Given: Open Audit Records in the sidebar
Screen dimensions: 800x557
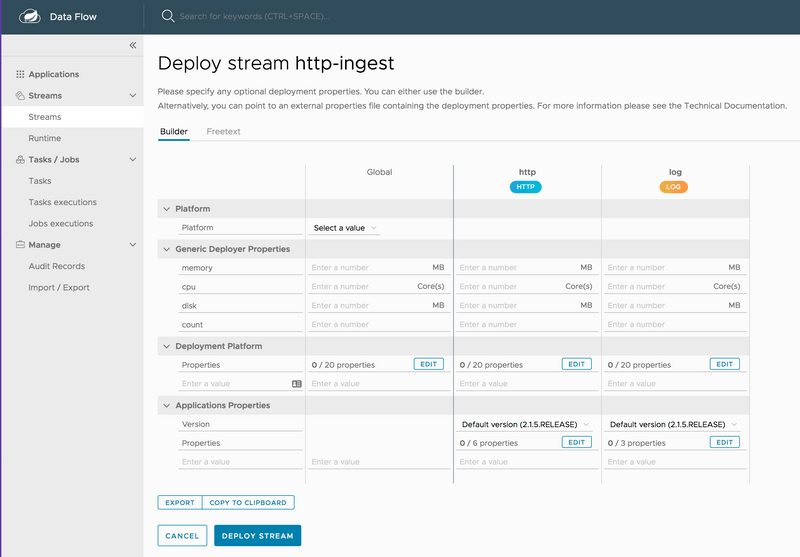Looking at the screenshot, I should pyautogui.click(x=57, y=266).
